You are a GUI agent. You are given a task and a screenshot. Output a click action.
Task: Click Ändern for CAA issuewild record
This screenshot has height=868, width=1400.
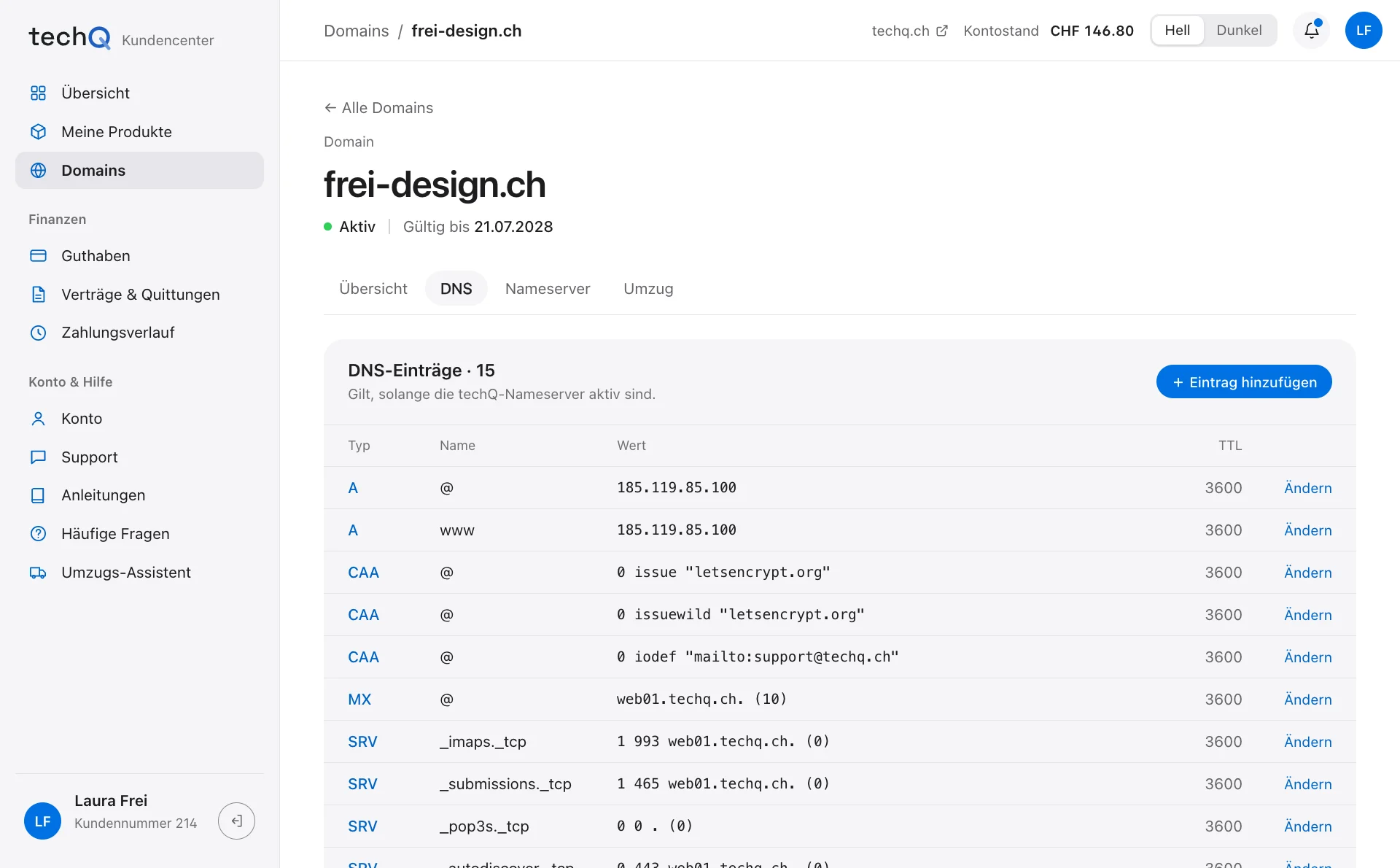click(1307, 615)
